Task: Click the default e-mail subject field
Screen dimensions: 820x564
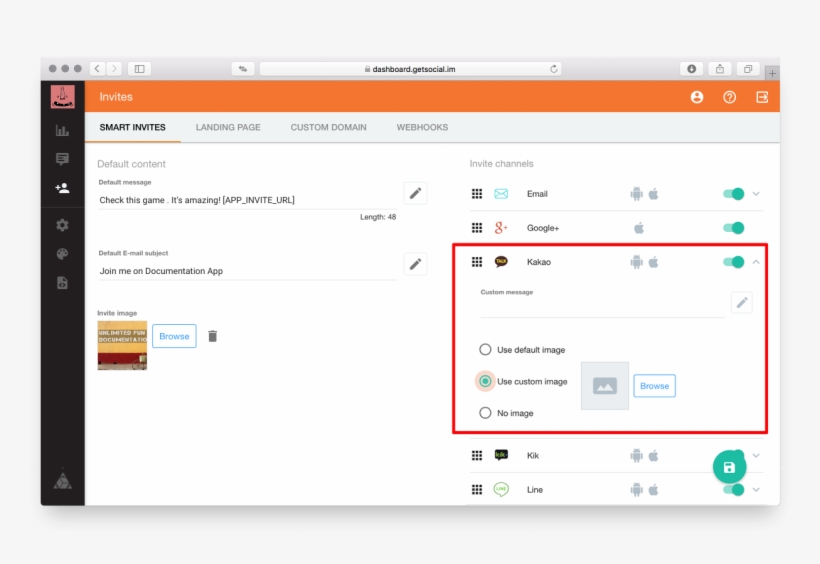Action: pyautogui.click(x=248, y=271)
